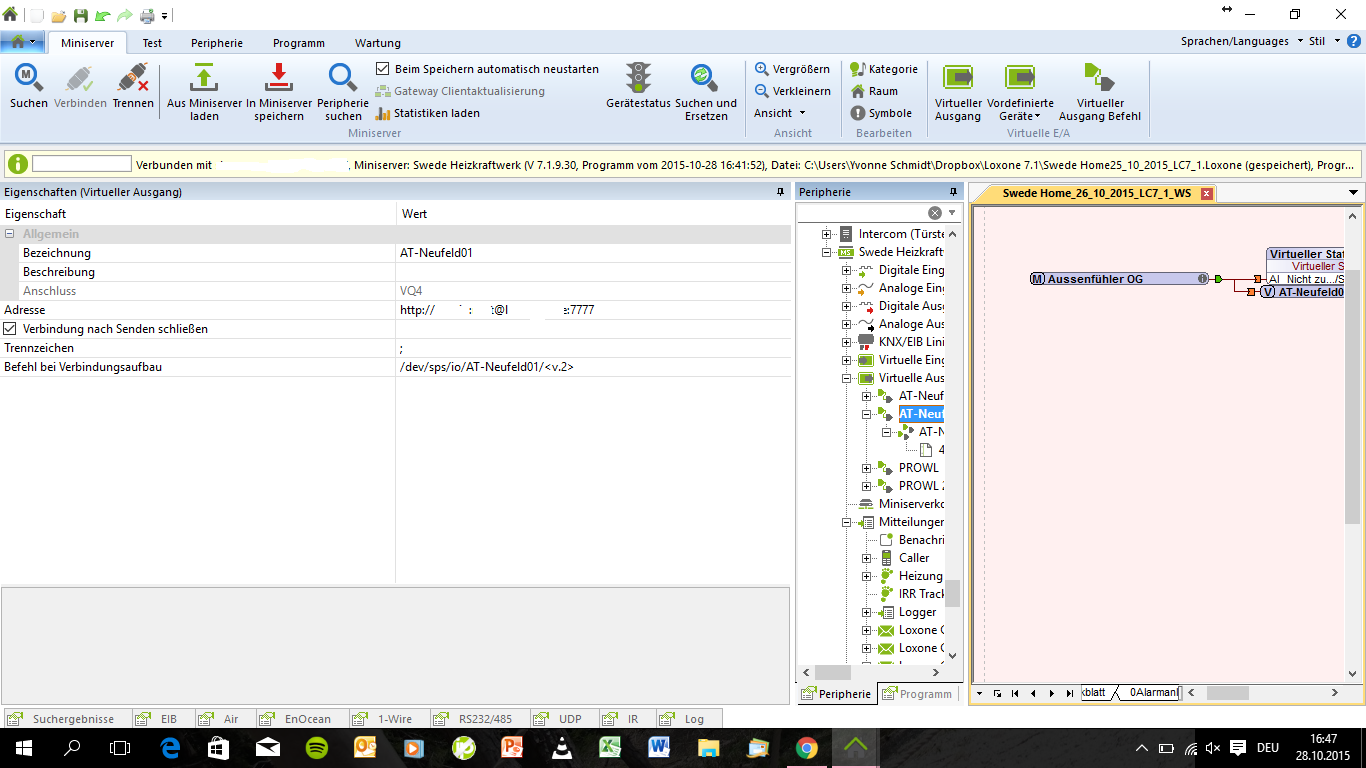Click the Bezeichnung value field AT-Neufeld01
Image resolution: width=1366 pixels, height=768 pixels.
[592, 253]
